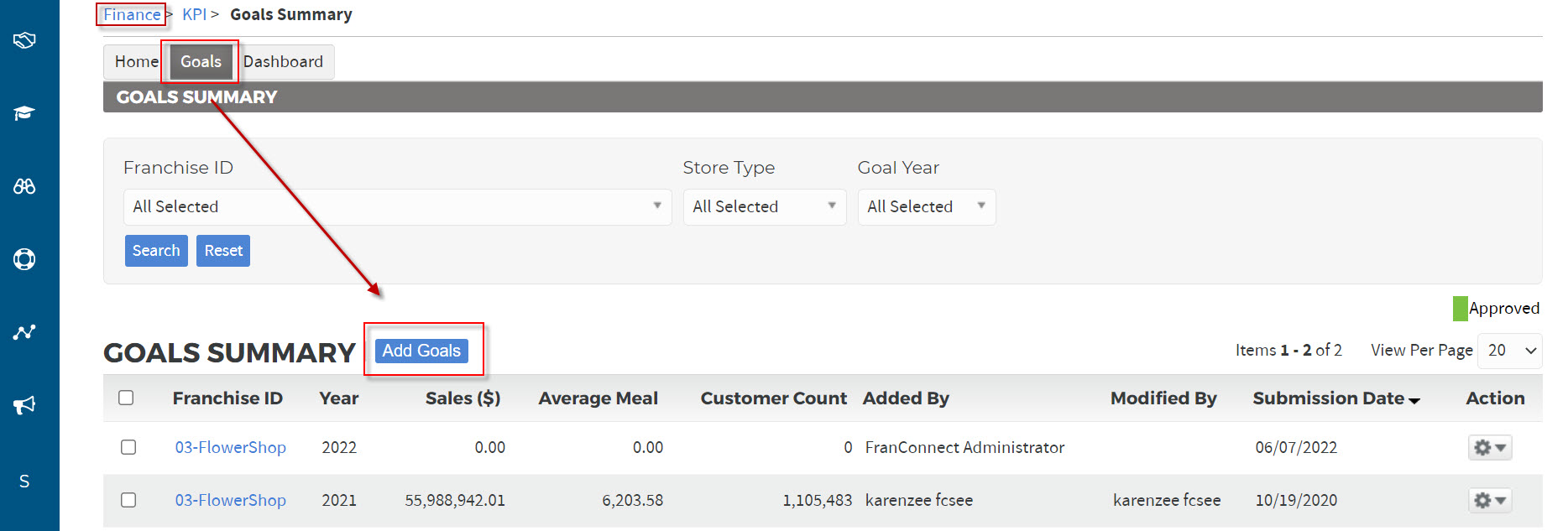The width and height of the screenshot is (1568, 531).
Task: Click the binoculars icon in sidebar
Action: point(24,186)
